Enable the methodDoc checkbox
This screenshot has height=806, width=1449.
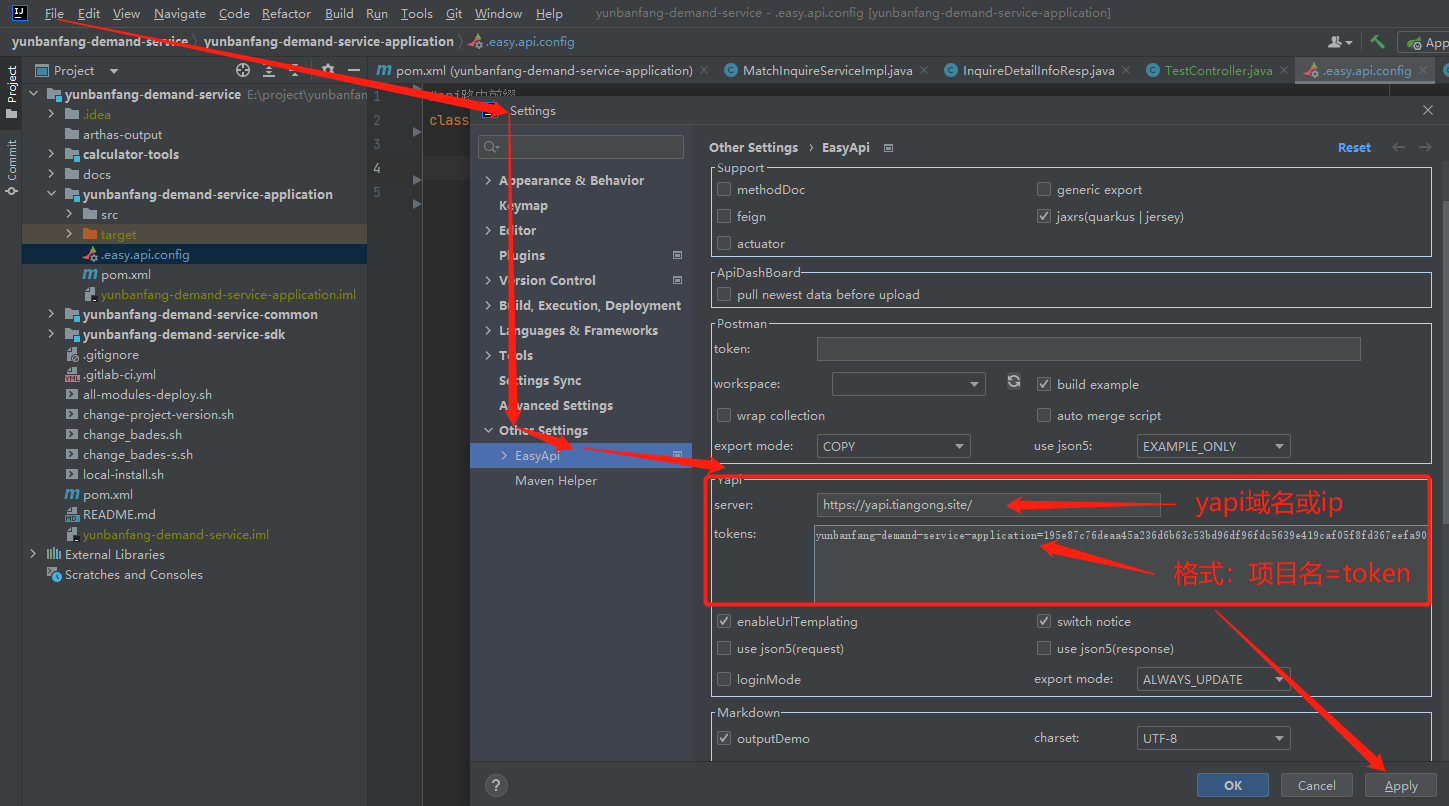pos(724,189)
